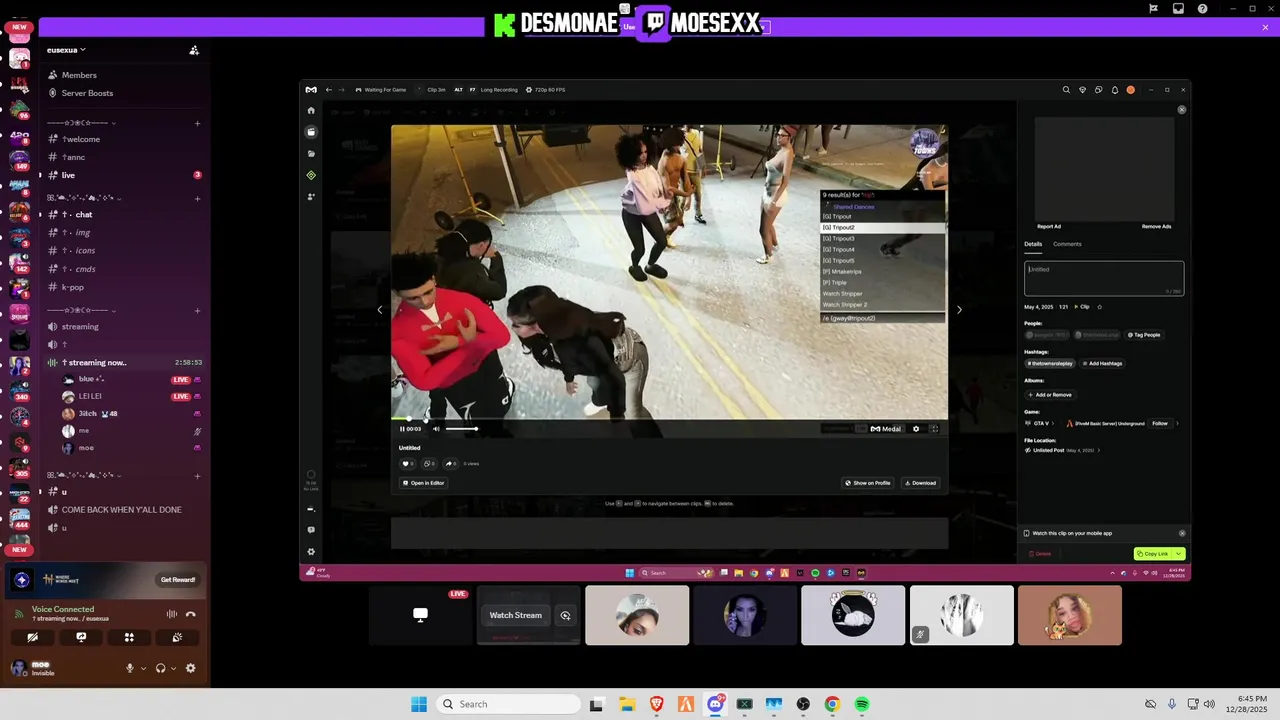Delete the clip
This screenshot has height=720, width=1280.
pyautogui.click(x=1040, y=553)
